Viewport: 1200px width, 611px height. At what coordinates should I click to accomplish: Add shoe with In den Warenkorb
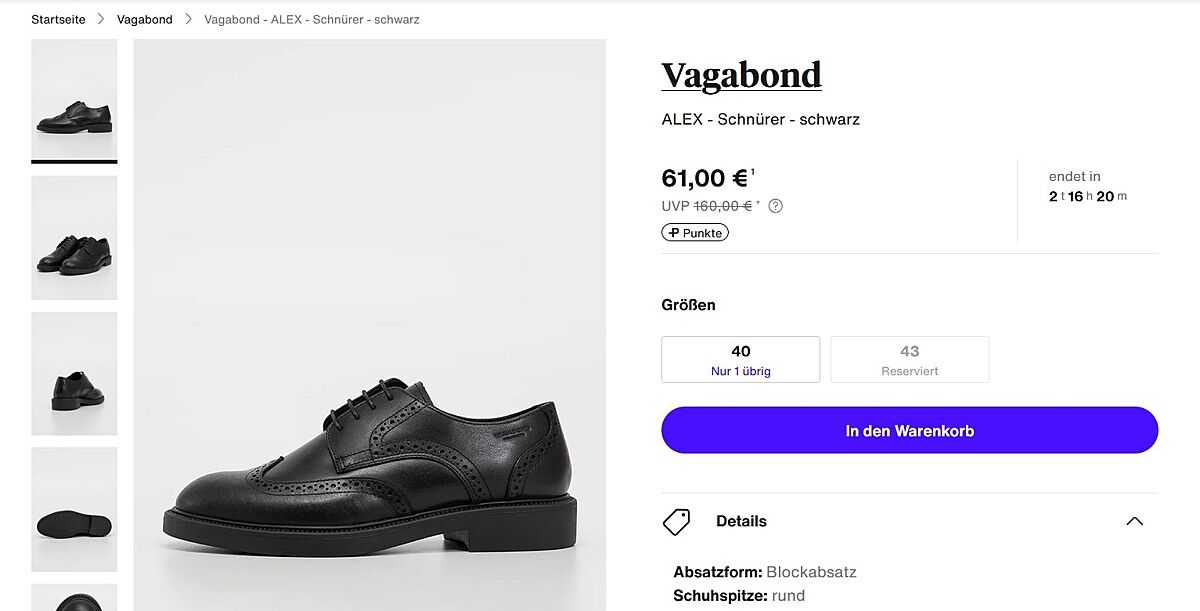(909, 431)
